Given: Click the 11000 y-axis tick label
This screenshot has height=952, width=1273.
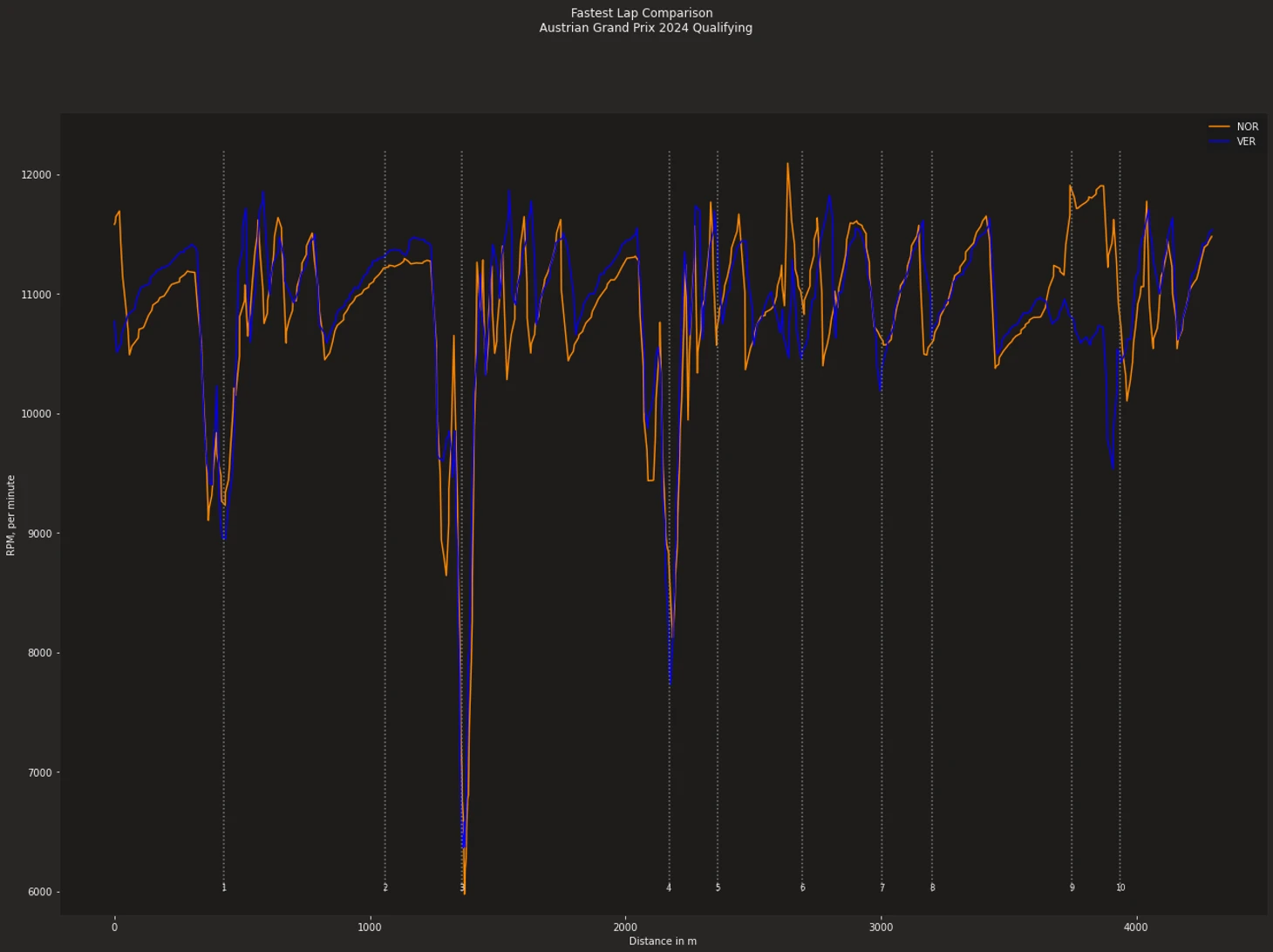Looking at the screenshot, I should coord(37,295).
